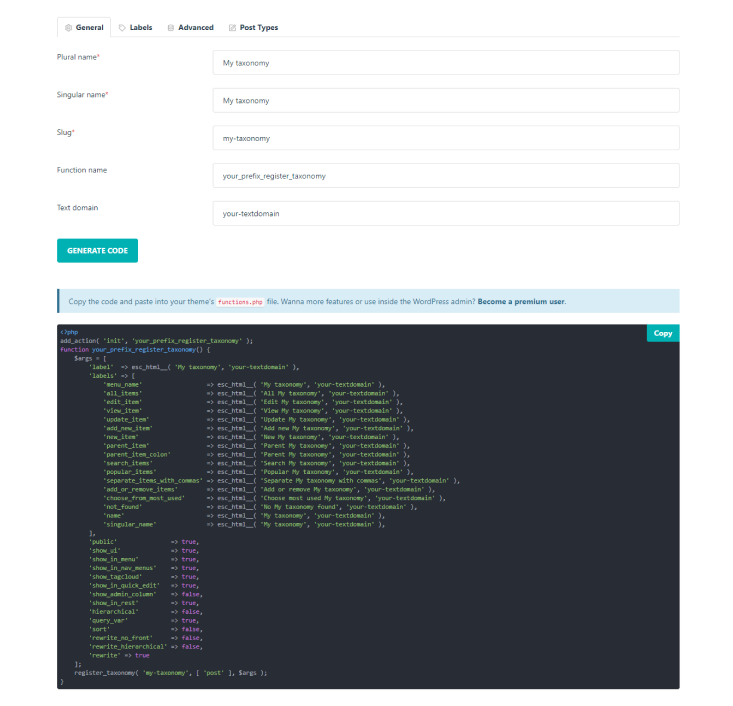Viewport: 733px width, 706px height.
Task: Copy the generated code with Copy button
Action: pos(662,333)
